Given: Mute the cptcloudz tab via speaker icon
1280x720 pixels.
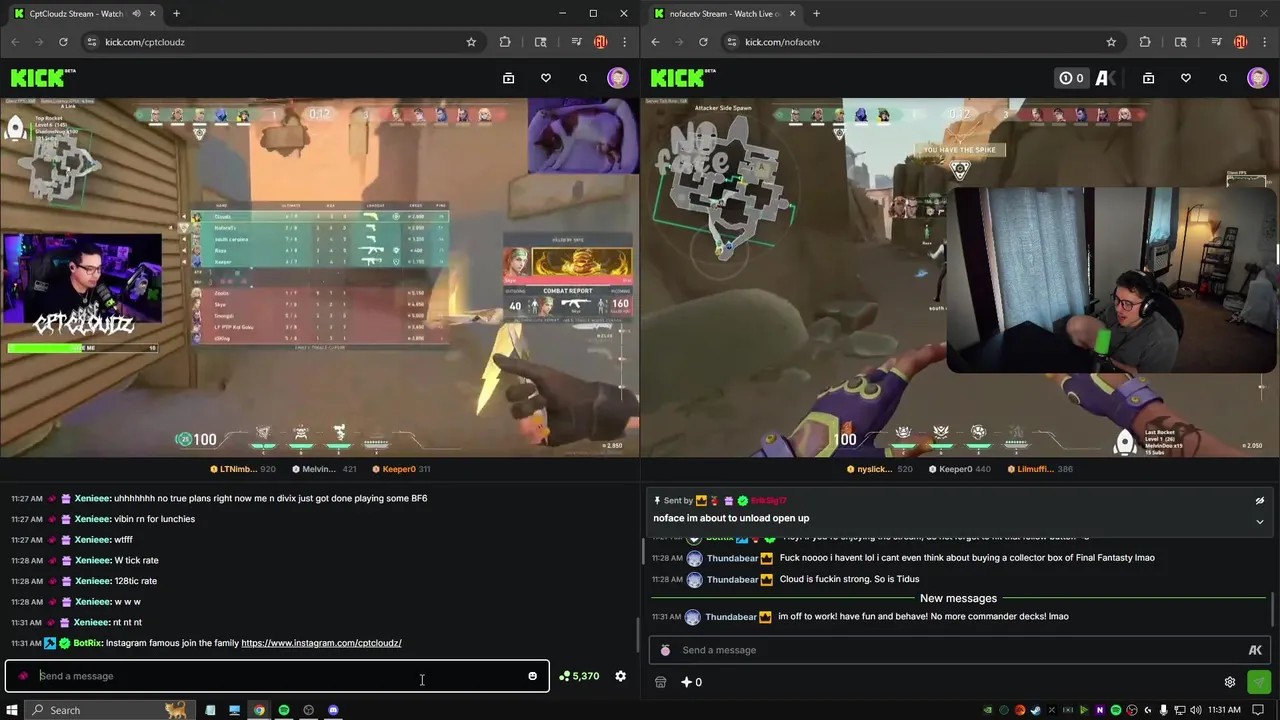Looking at the screenshot, I should pyautogui.click(x=136, y=14).
